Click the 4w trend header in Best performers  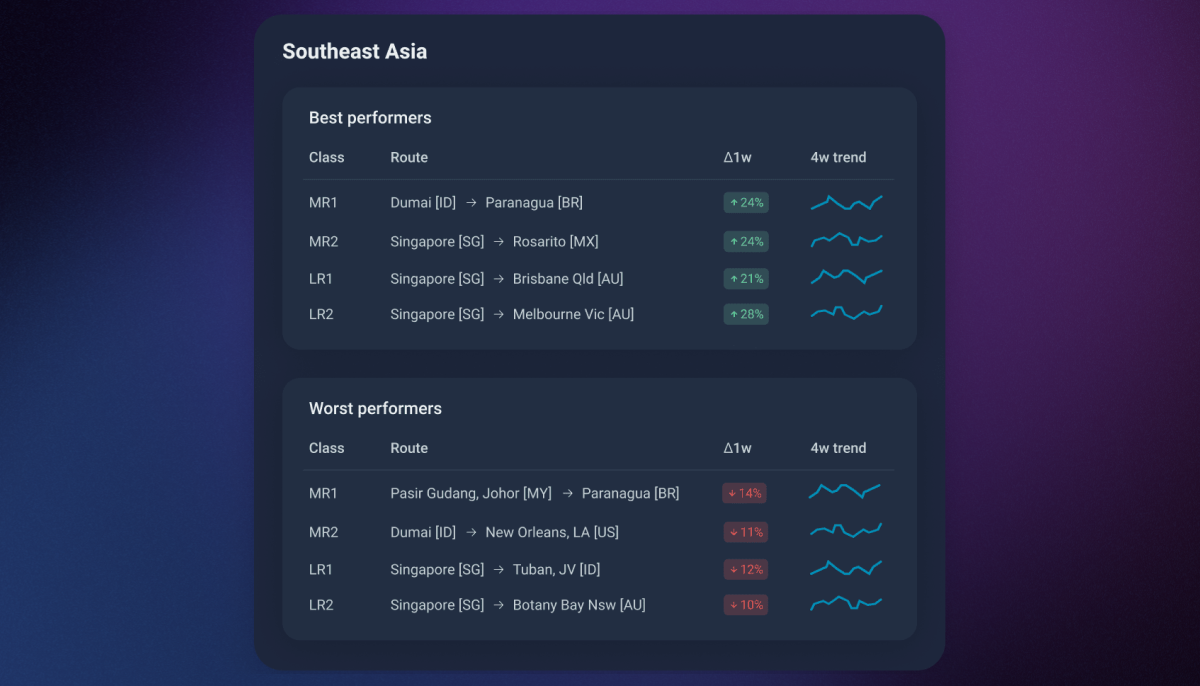point(838,158)
